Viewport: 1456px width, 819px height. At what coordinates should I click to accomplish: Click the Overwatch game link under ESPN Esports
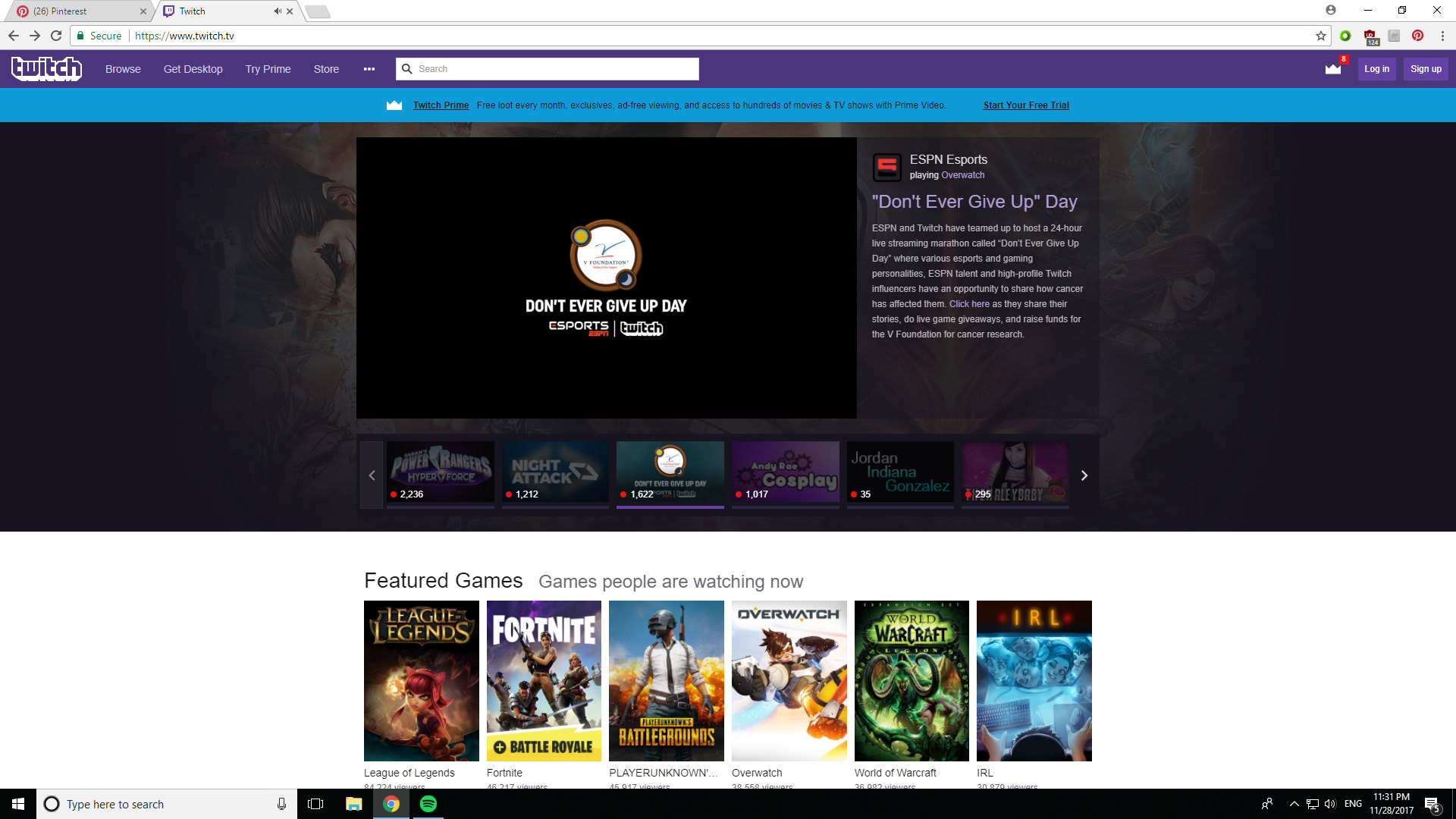coord(962,175)
